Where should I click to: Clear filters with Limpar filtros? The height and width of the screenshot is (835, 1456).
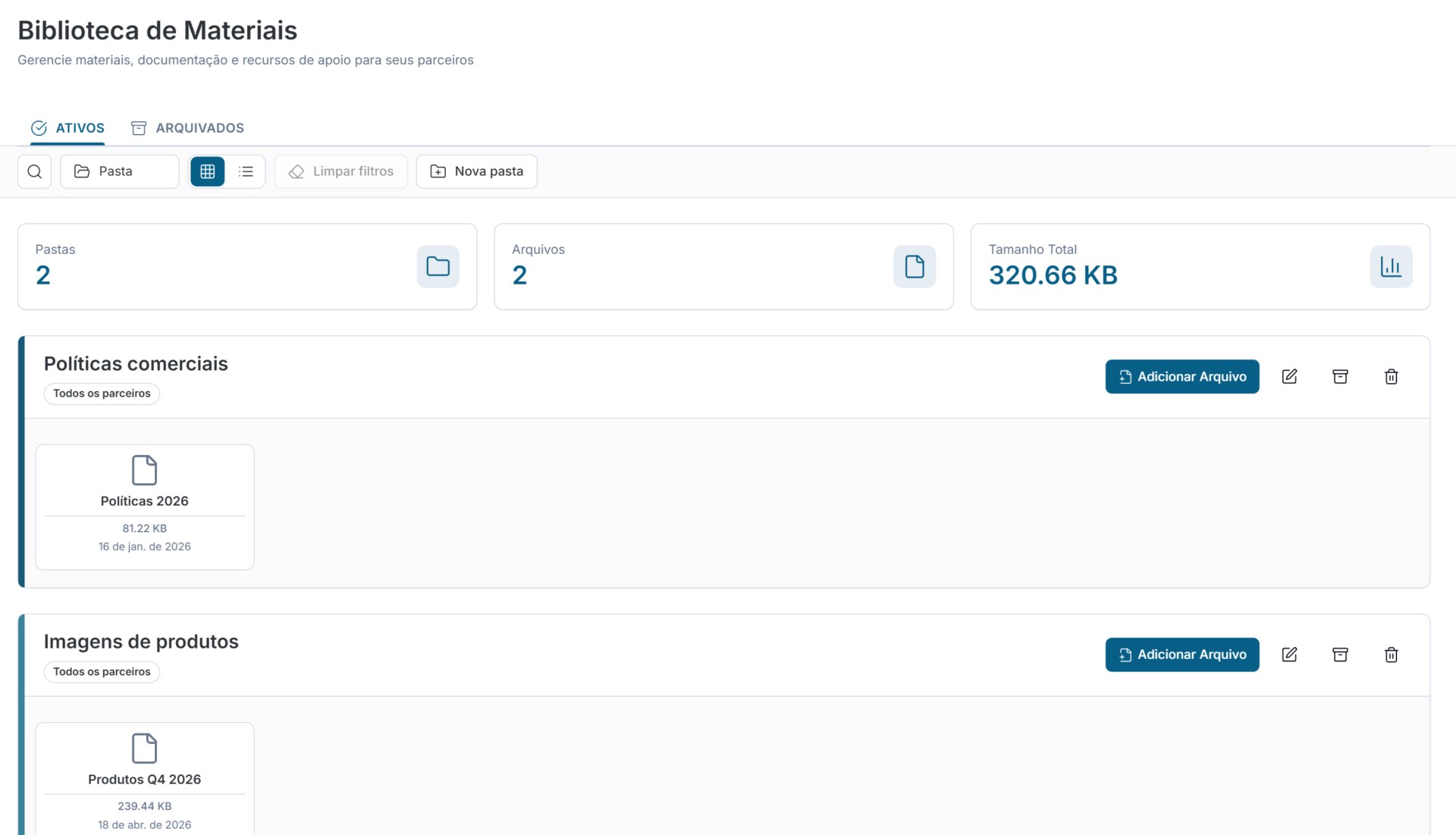tap(341, 171)
